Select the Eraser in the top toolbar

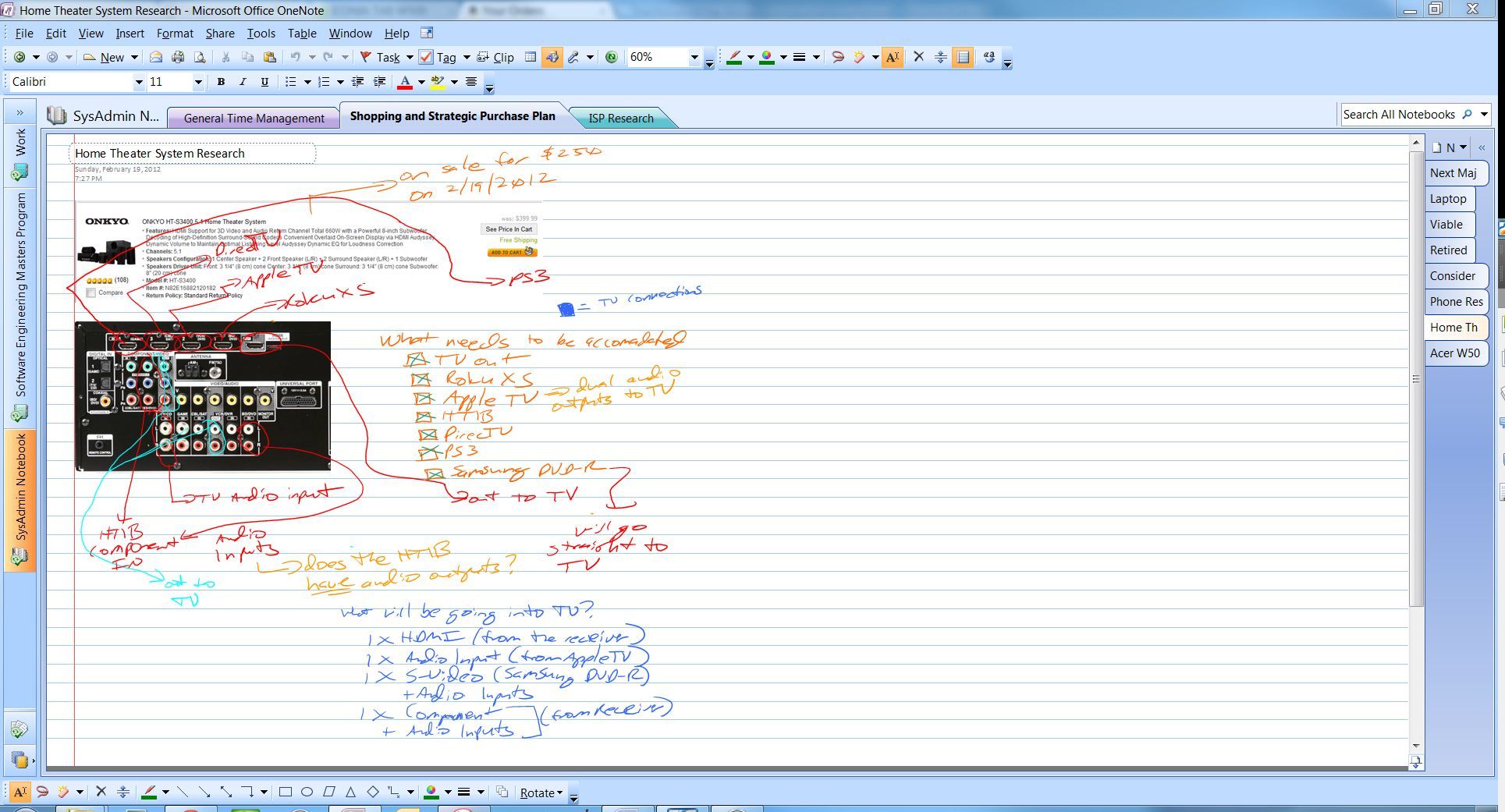point(859,57)
